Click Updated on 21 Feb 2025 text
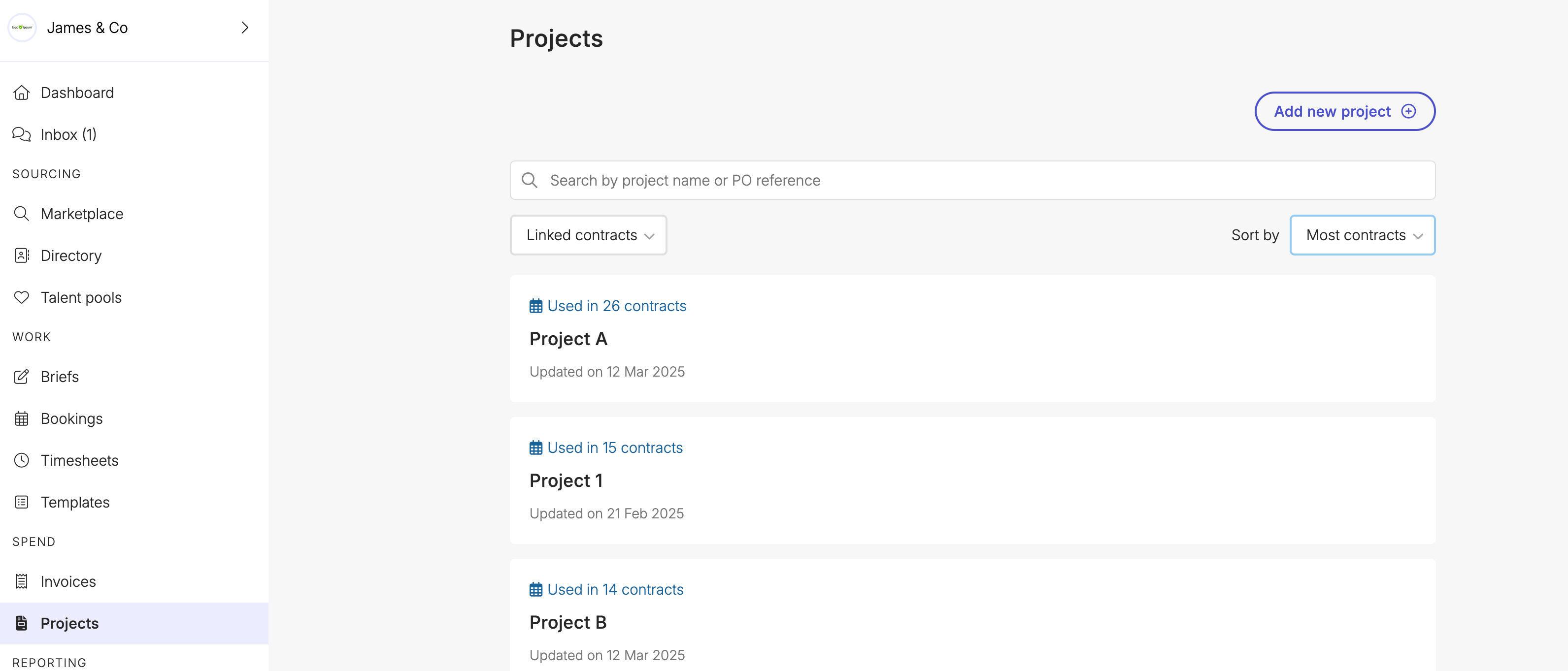1568x671 pixels. point(606,513)
